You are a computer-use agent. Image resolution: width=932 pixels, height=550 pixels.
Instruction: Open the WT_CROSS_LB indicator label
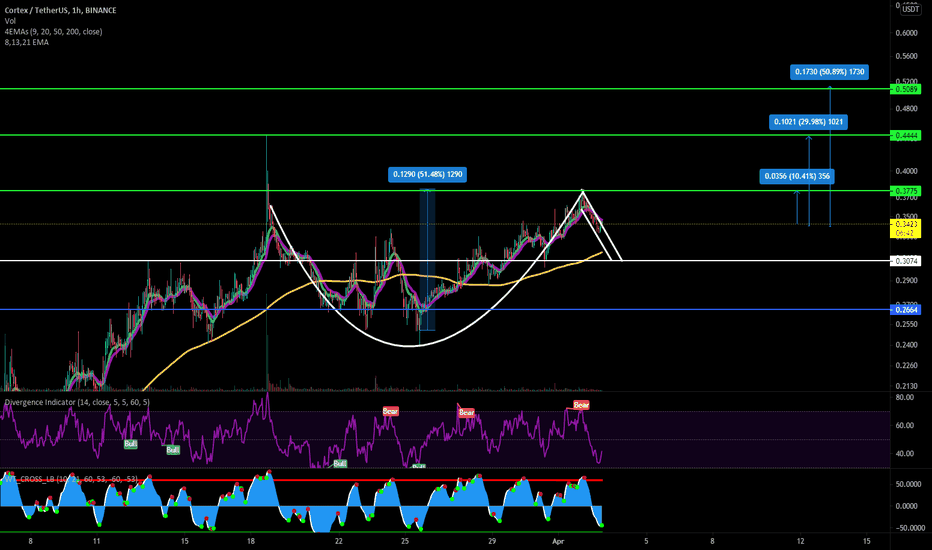71,479
